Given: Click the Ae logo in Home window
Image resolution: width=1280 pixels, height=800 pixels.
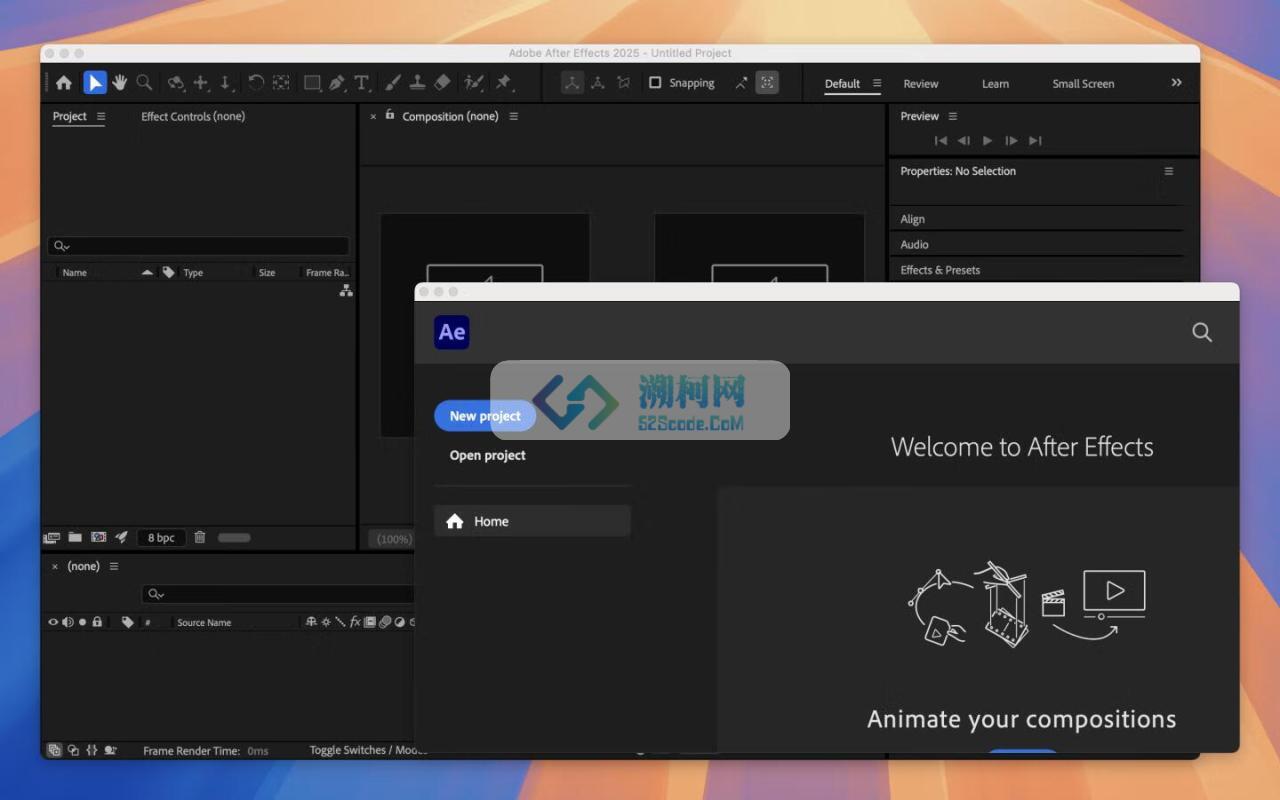Looking at the screenshot, I should tap(452, 332).
